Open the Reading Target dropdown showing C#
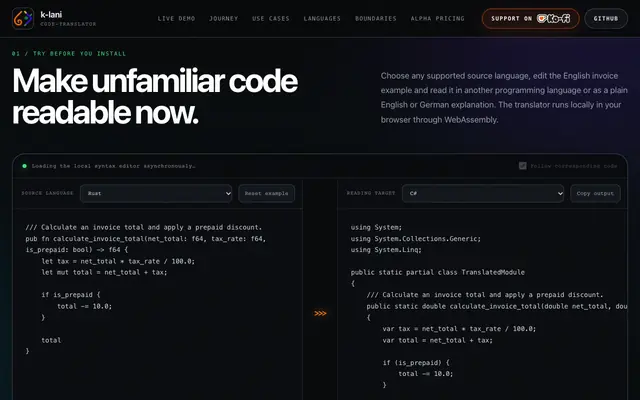The width and height of the screenshot is (640, 400). tap(483, 193)
